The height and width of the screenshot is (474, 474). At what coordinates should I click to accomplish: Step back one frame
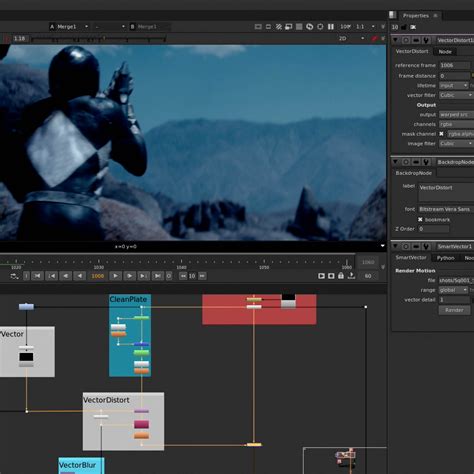(66, 276)
